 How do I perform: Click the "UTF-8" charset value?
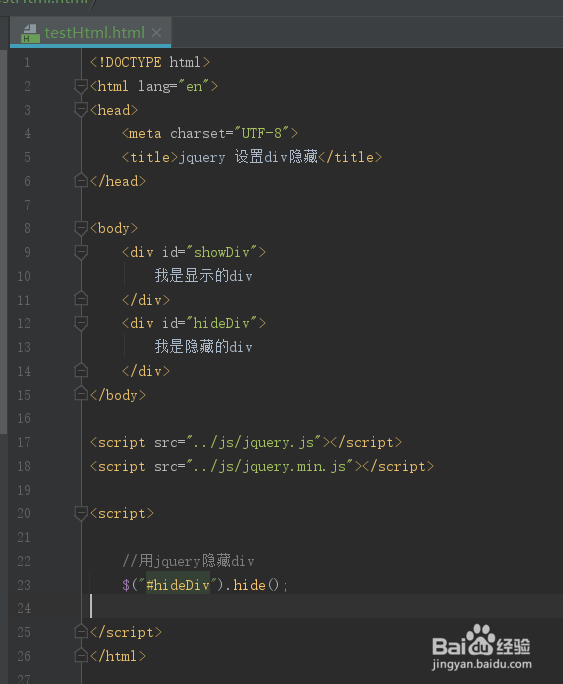tap(262, 133)
